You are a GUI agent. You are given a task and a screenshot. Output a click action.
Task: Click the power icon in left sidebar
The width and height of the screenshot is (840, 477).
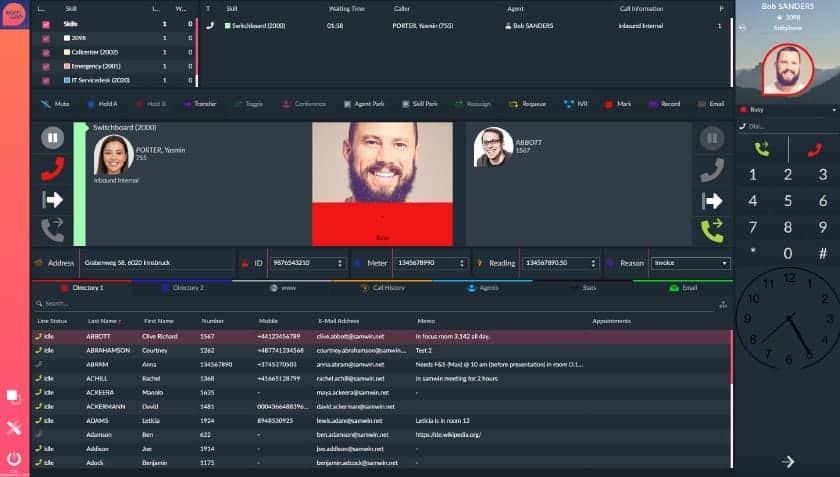(14, 459)
